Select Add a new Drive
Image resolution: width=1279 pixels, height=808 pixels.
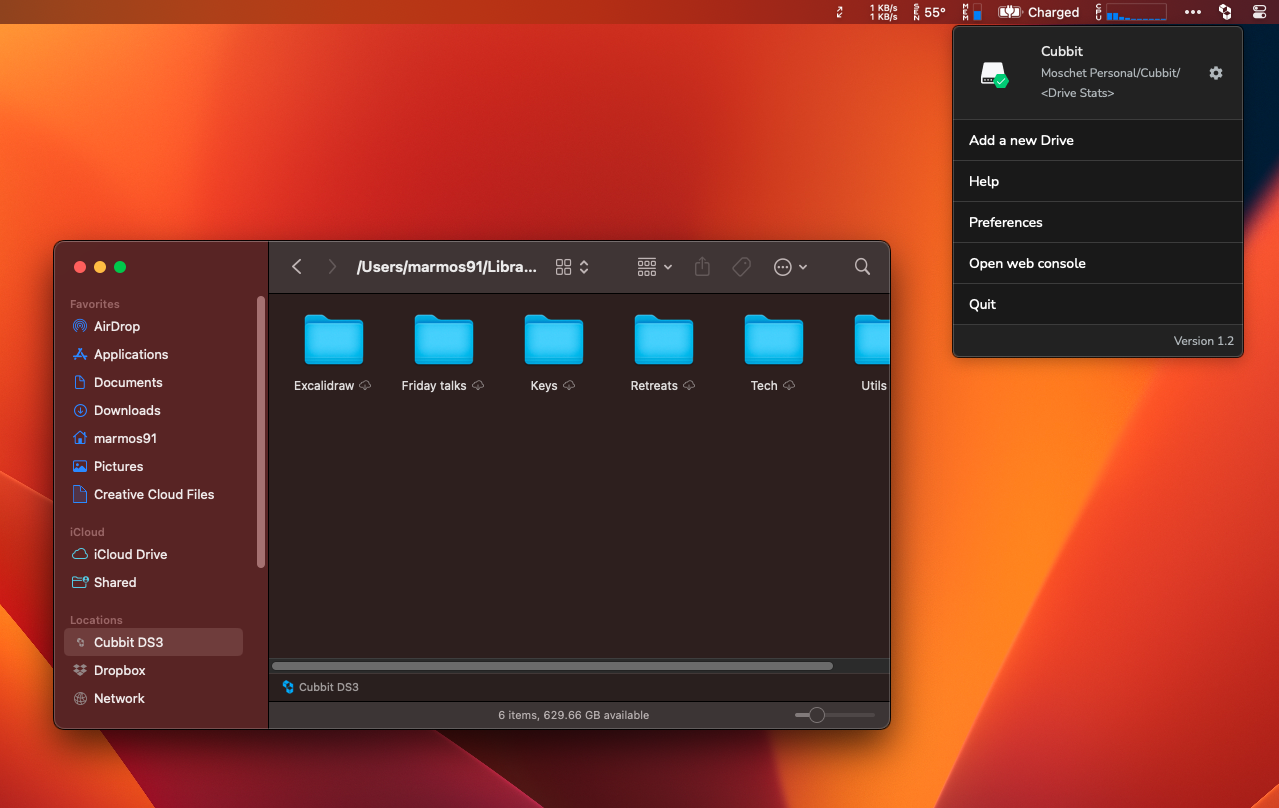(1021, 140)
